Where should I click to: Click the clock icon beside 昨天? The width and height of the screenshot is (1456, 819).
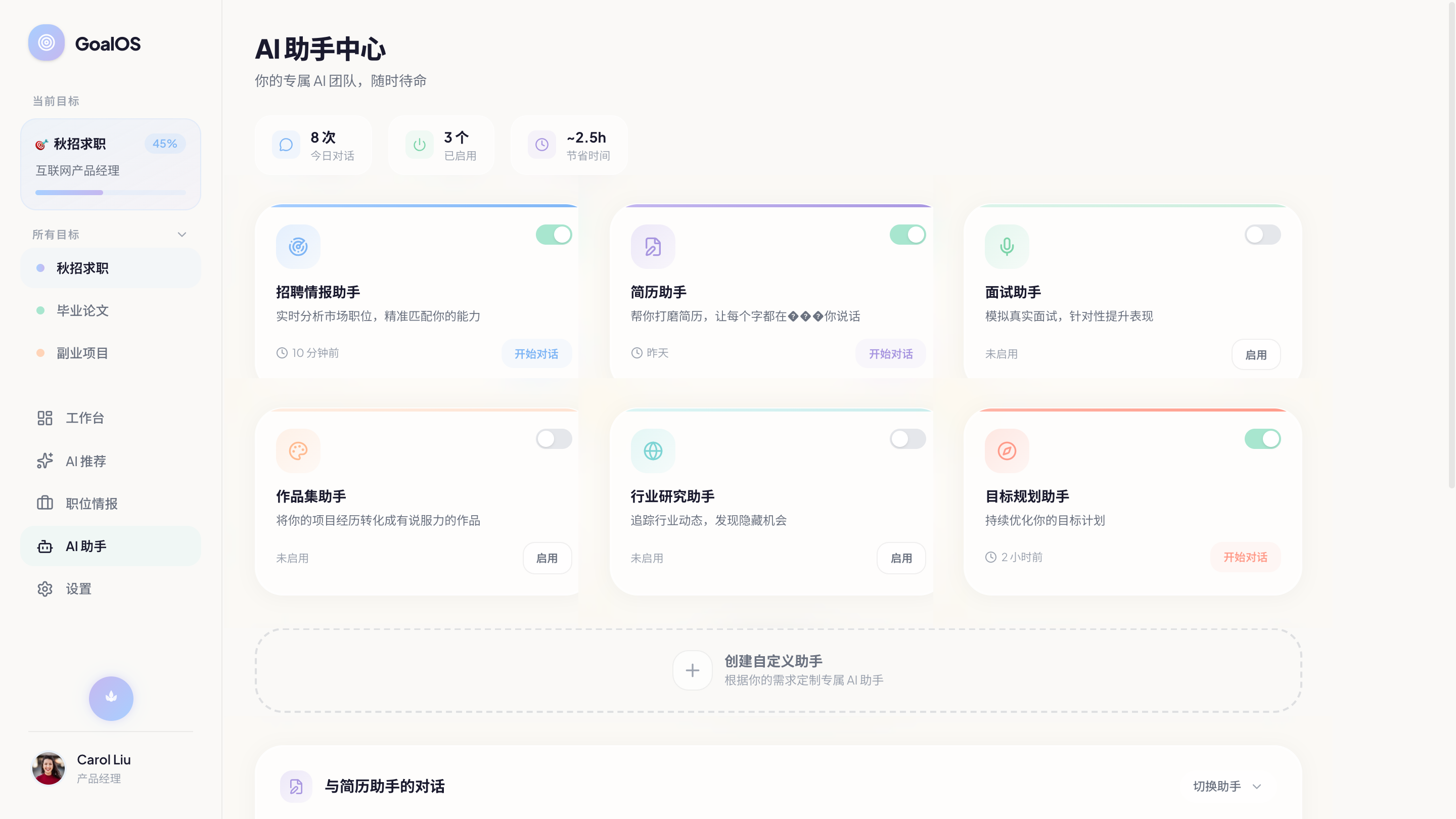pyautogui.click(x=636, y=353)
